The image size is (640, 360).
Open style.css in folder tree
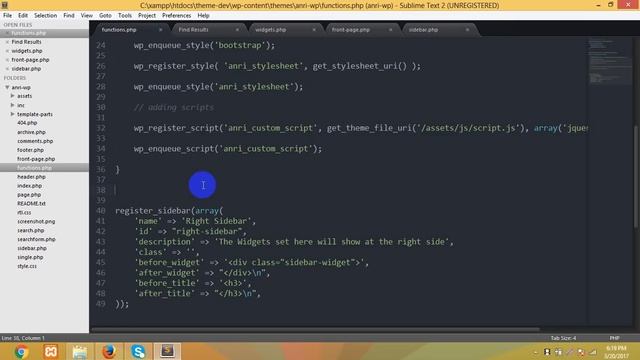(x=27, y=267)
